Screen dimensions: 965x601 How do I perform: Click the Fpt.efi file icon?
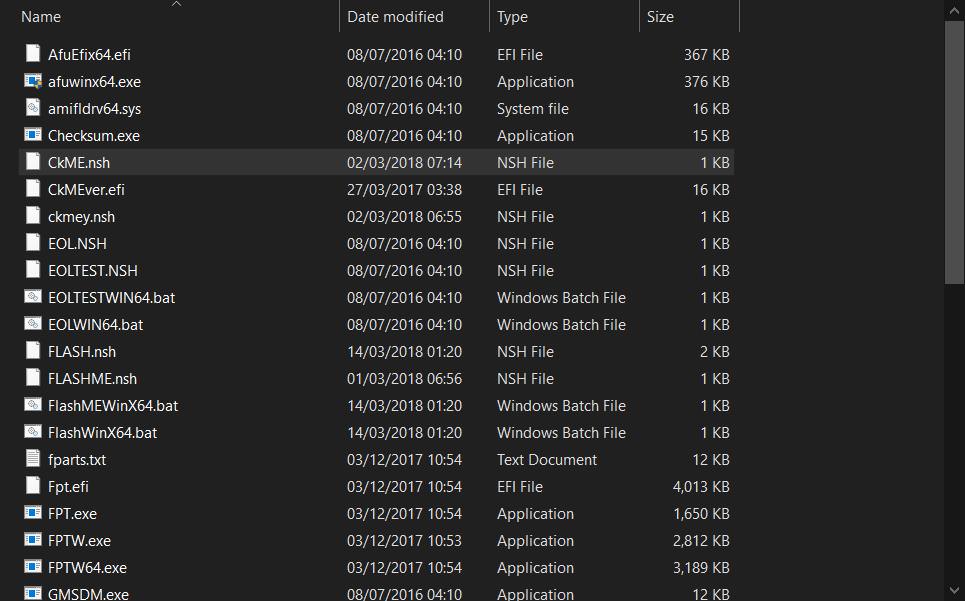(33, 486)
